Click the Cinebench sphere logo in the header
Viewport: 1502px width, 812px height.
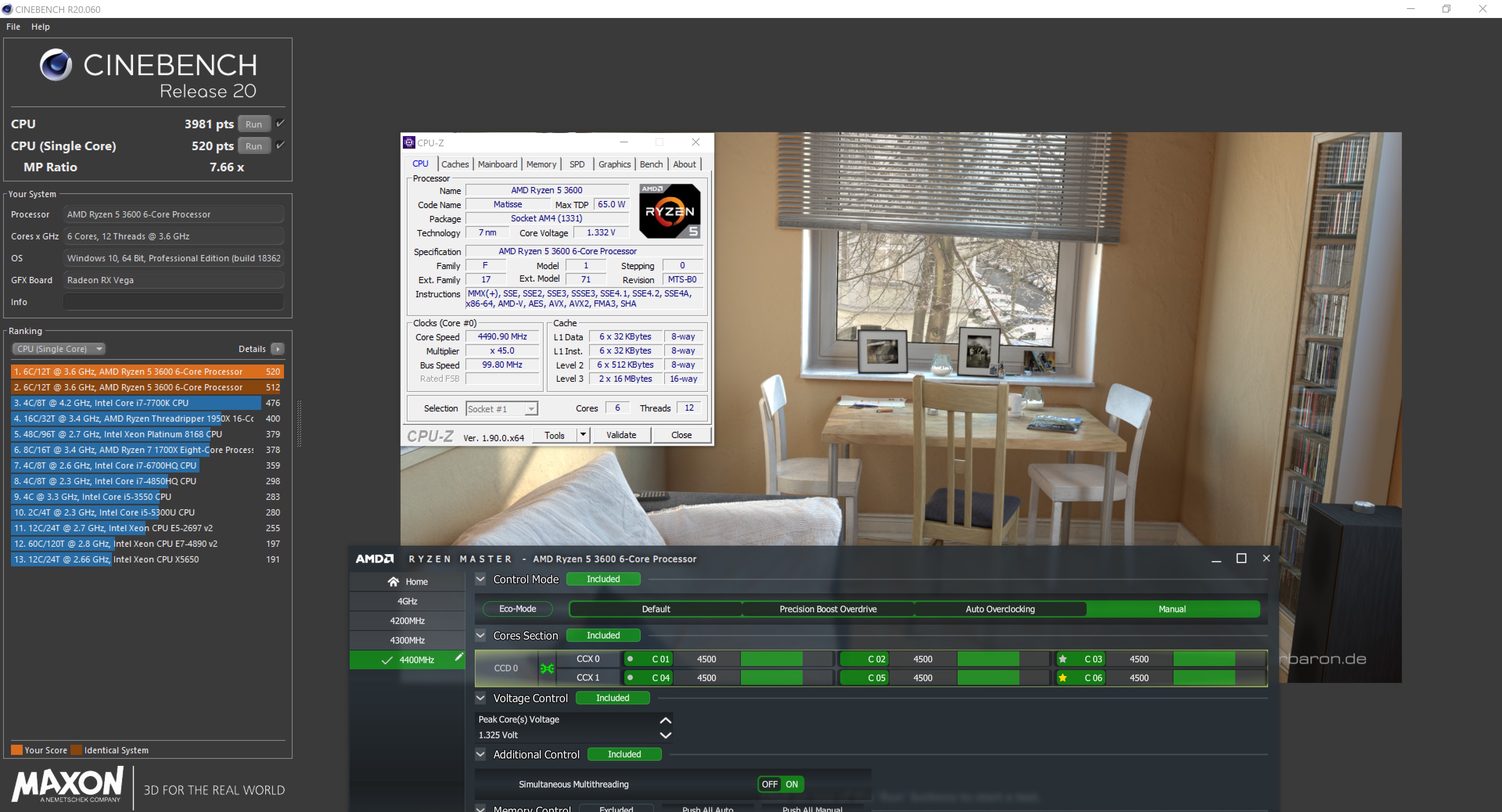pos(56,65)
